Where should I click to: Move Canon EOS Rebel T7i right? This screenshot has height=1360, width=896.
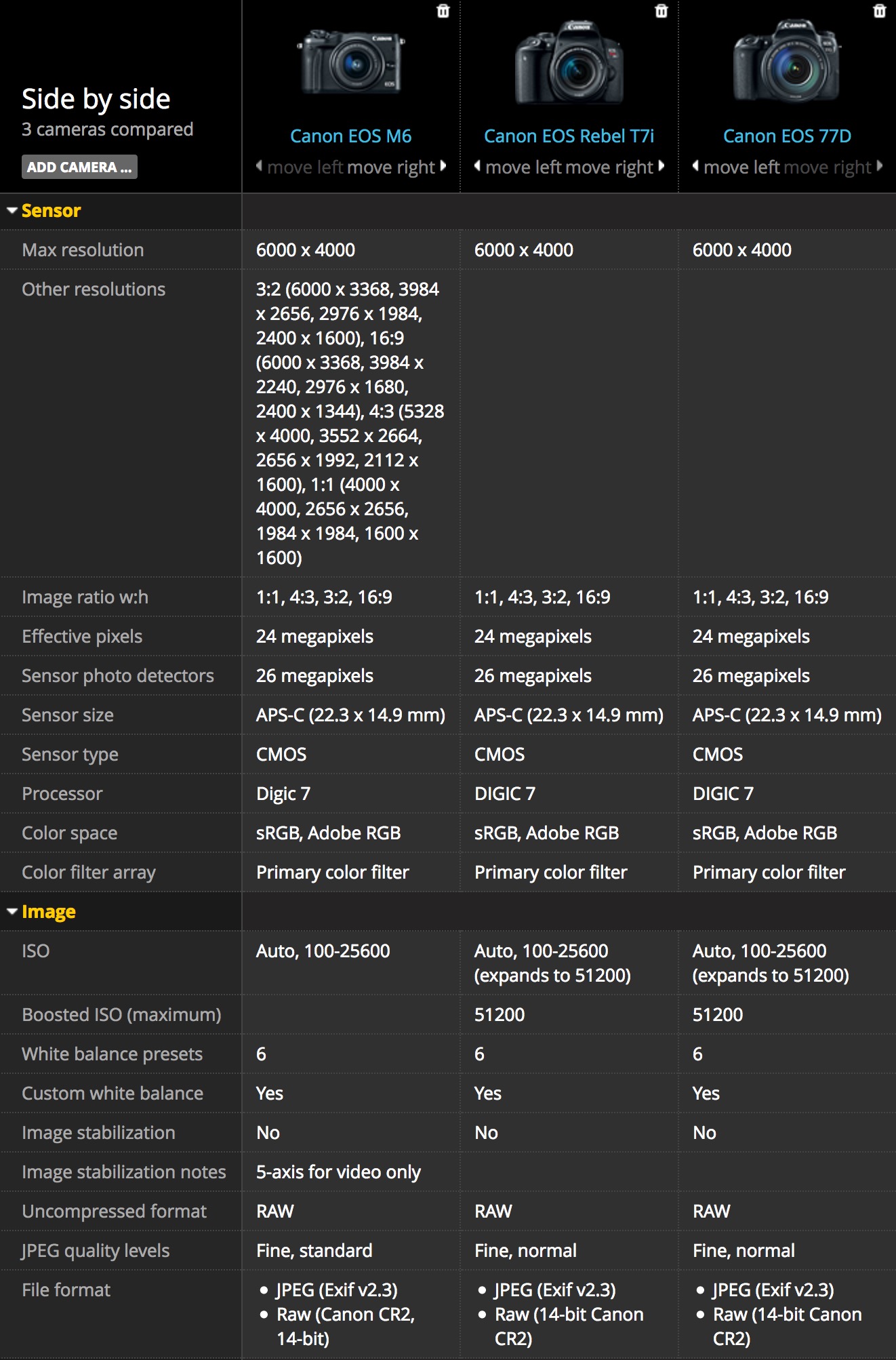pos(615,167)
